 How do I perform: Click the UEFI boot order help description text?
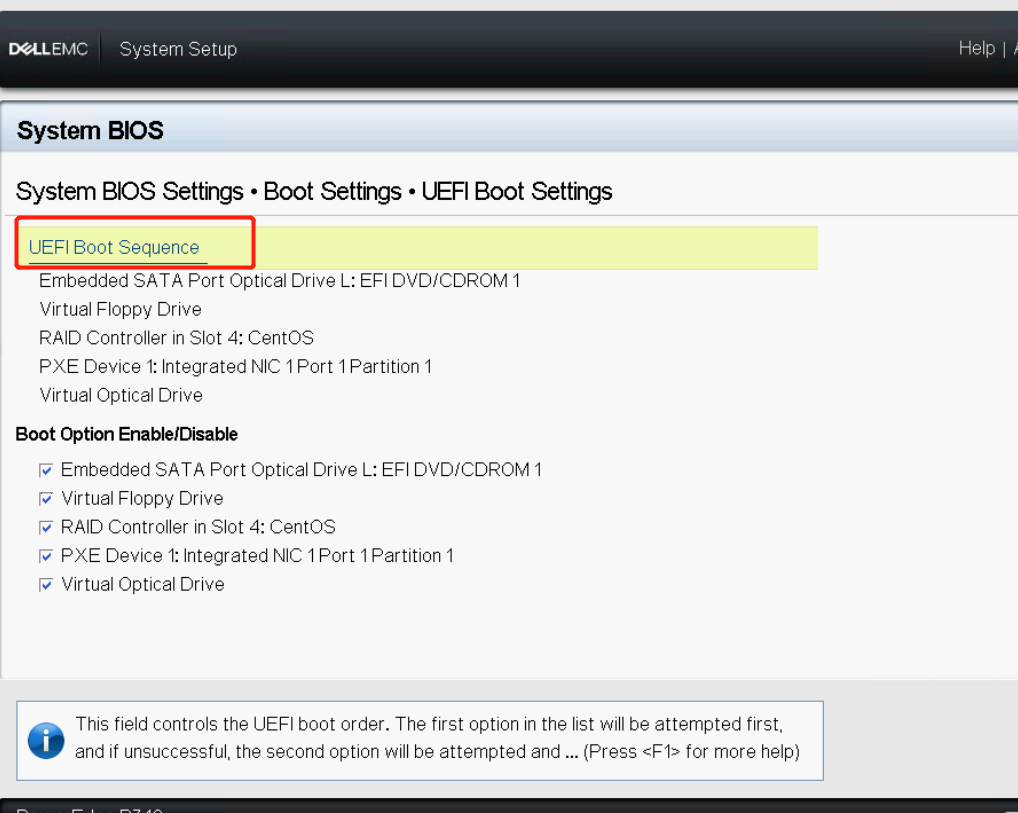tap(437, 738)
